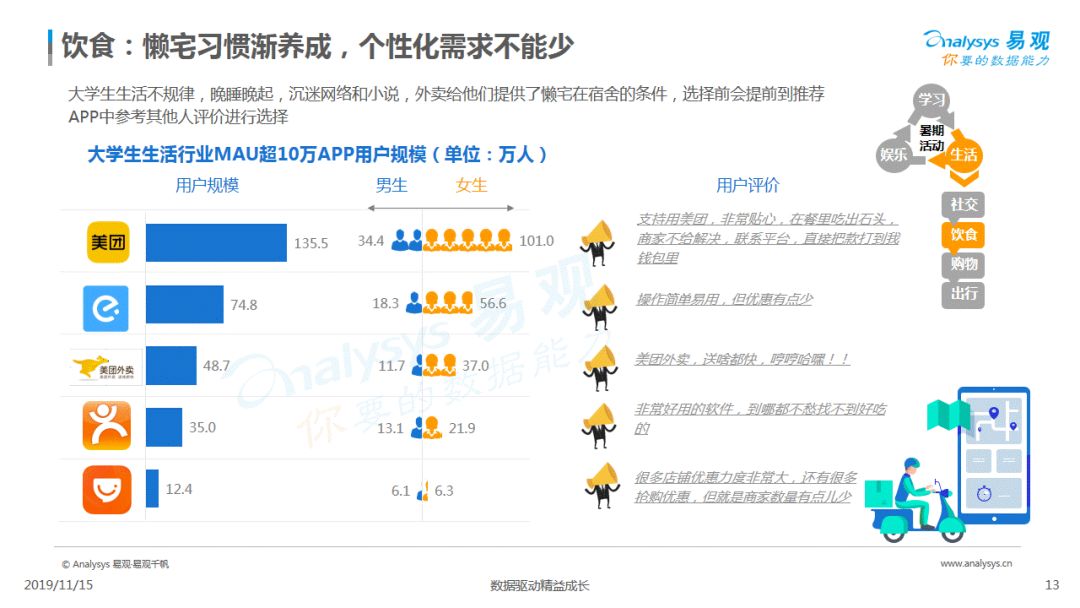The image size is (1080, 608).
Task: Click the 12.4 blue bar
Action: pyautogui.click(x=152, y=489)
